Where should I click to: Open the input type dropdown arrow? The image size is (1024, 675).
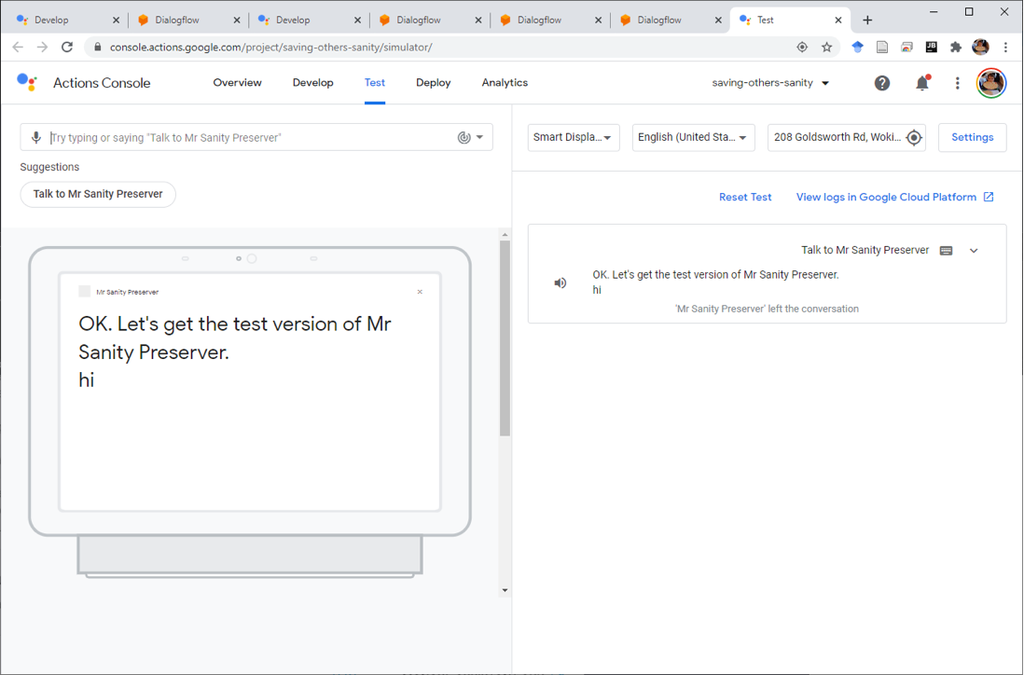(x=479, y=137)
